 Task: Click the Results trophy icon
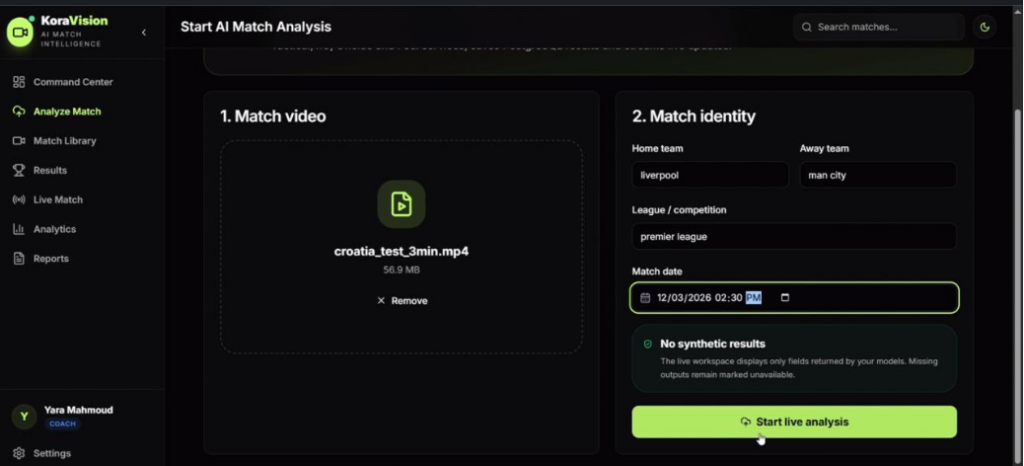point(19,170)
